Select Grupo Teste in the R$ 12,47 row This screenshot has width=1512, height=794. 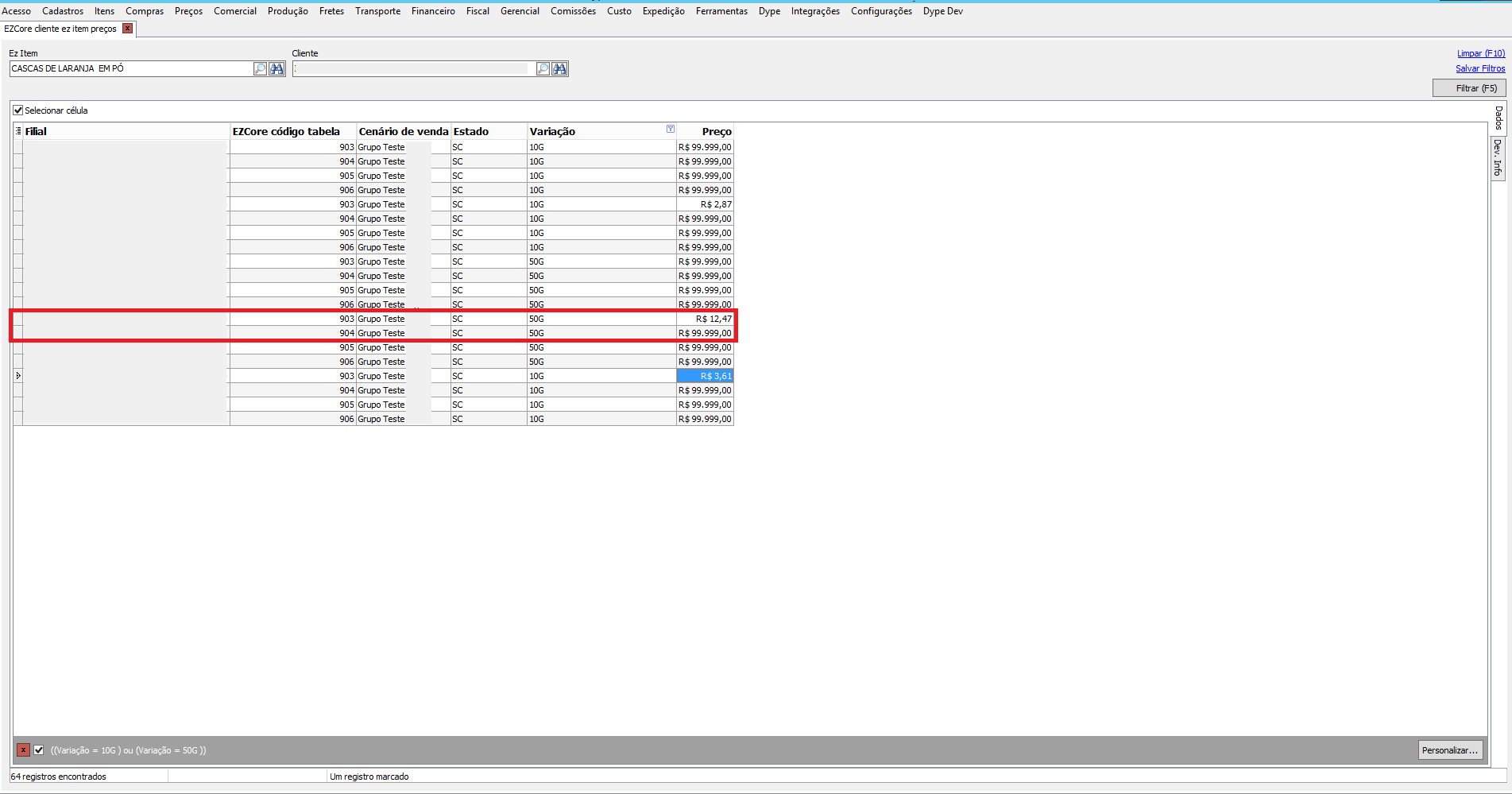[404, 319]
